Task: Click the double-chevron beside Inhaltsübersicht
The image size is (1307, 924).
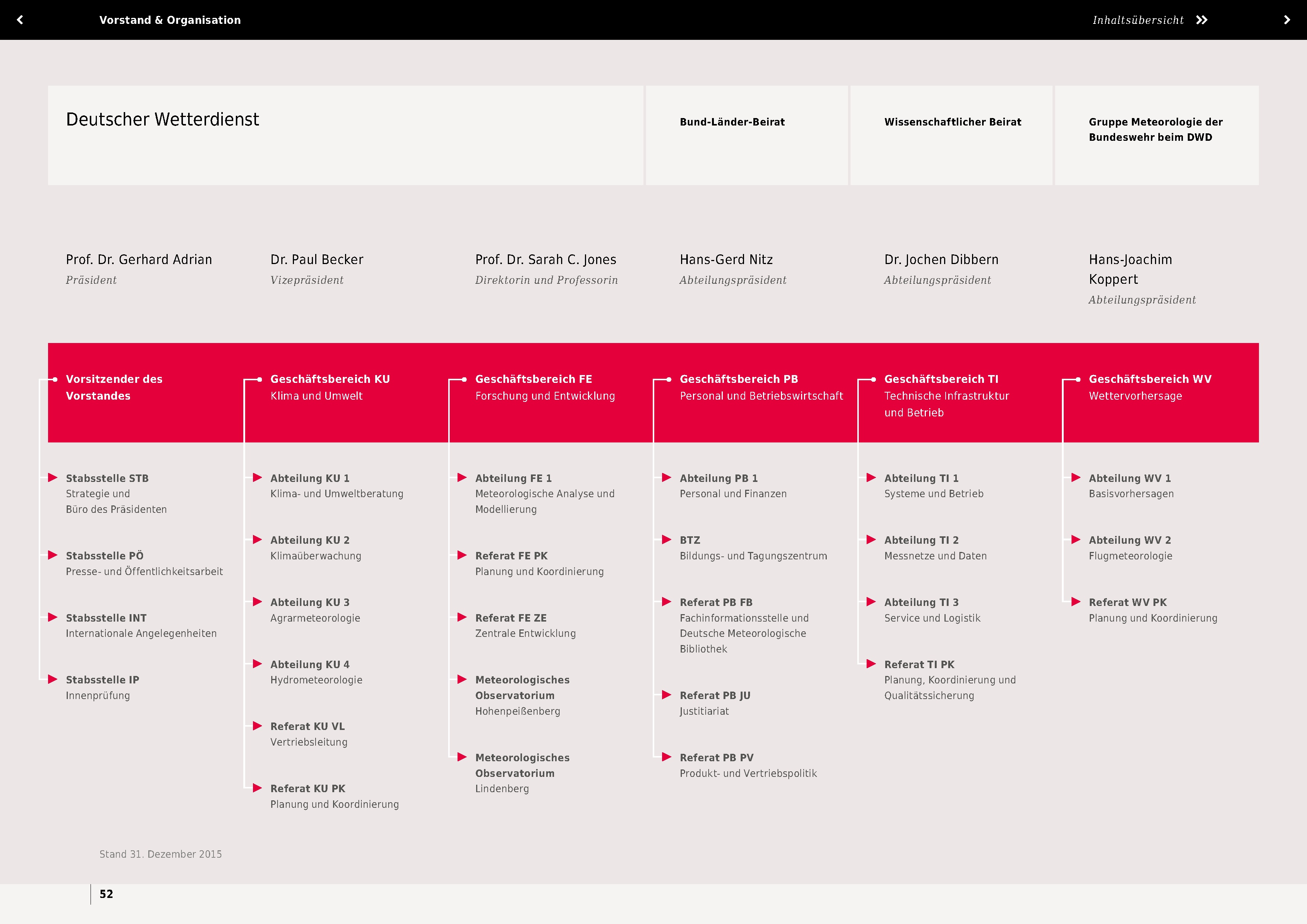Action: pos(1201,20)
